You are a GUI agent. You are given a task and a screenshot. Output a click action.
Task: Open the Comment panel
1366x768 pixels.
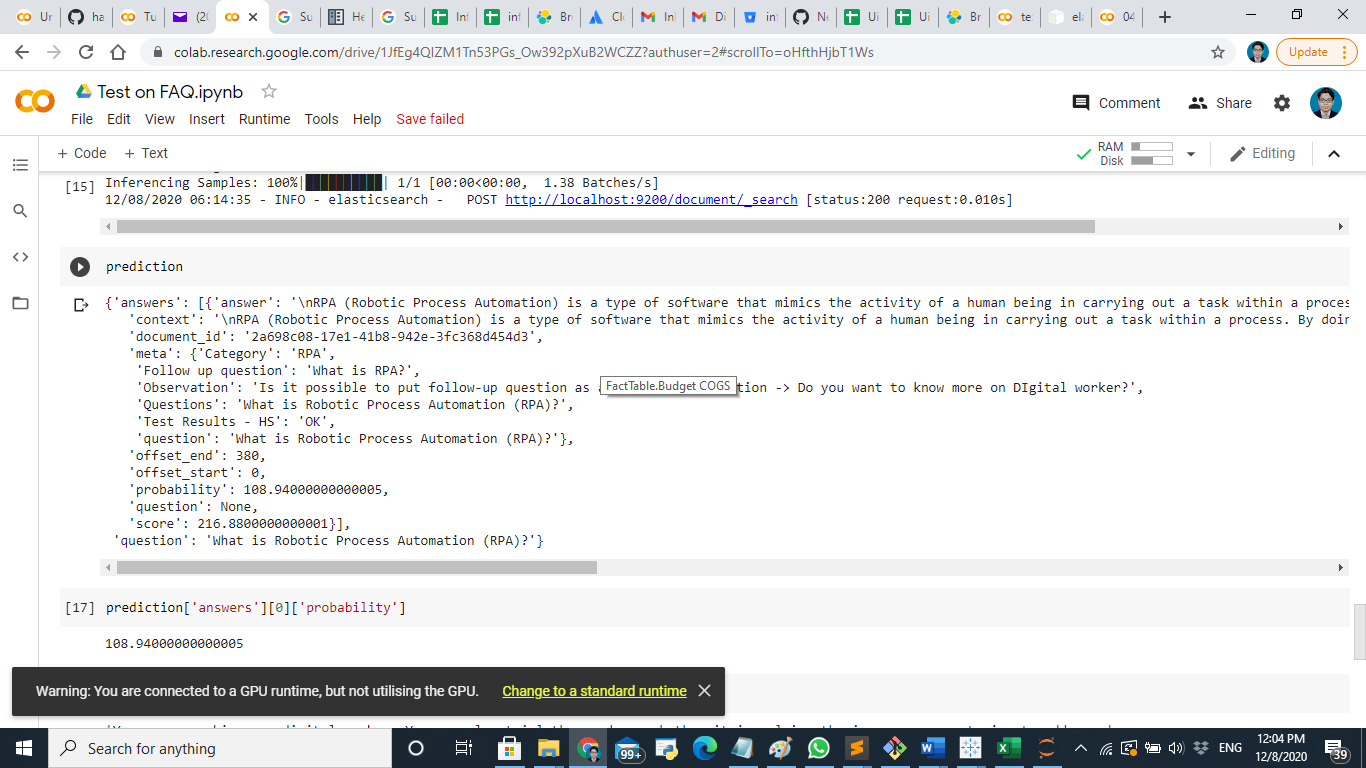1116,103
